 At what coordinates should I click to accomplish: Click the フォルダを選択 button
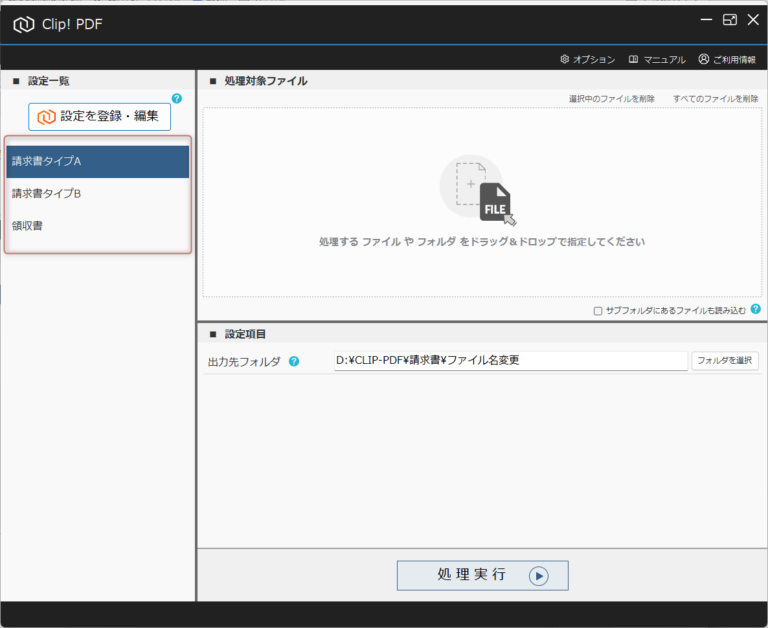(x=725, y=361)
